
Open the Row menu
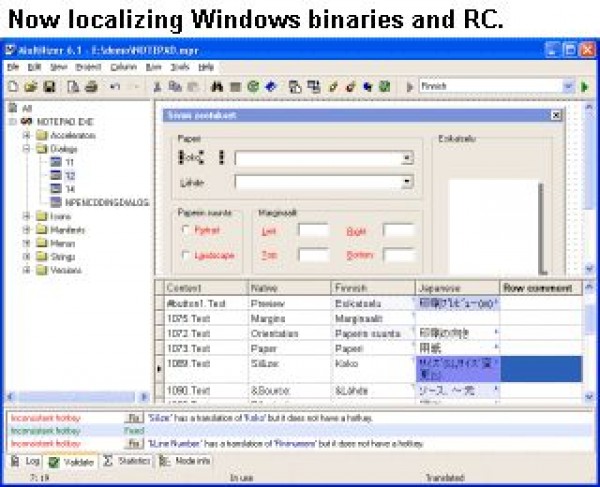153,67
